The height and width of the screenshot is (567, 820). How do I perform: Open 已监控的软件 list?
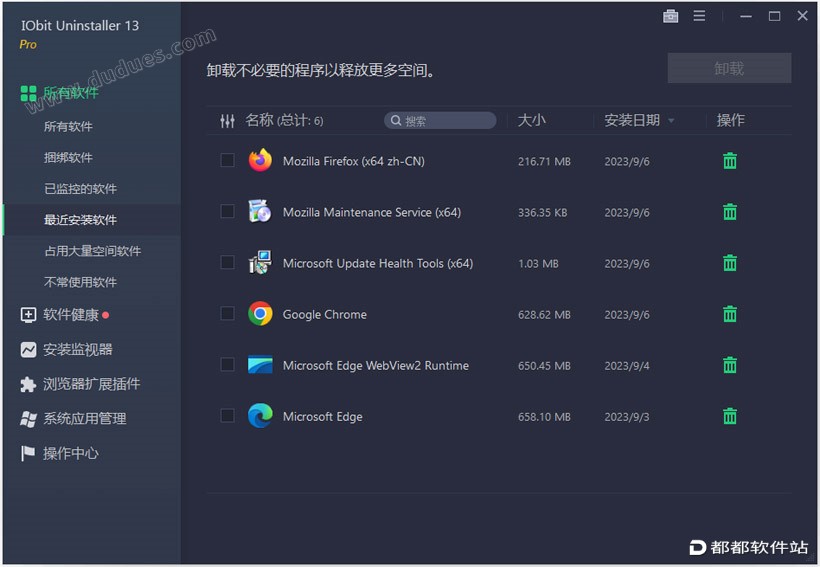(80, 189)
